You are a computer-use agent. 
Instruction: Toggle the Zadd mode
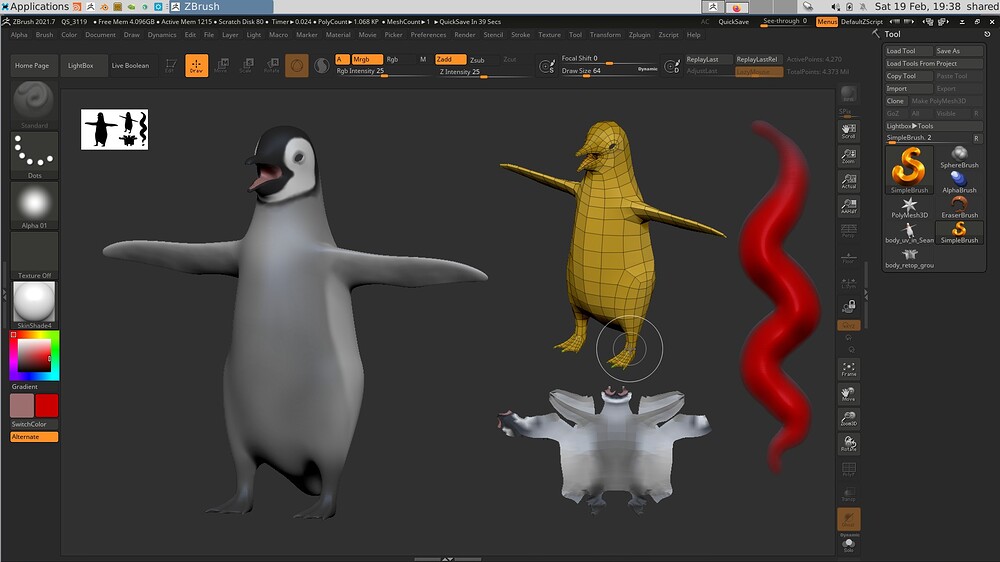click(x=450, y=59)
